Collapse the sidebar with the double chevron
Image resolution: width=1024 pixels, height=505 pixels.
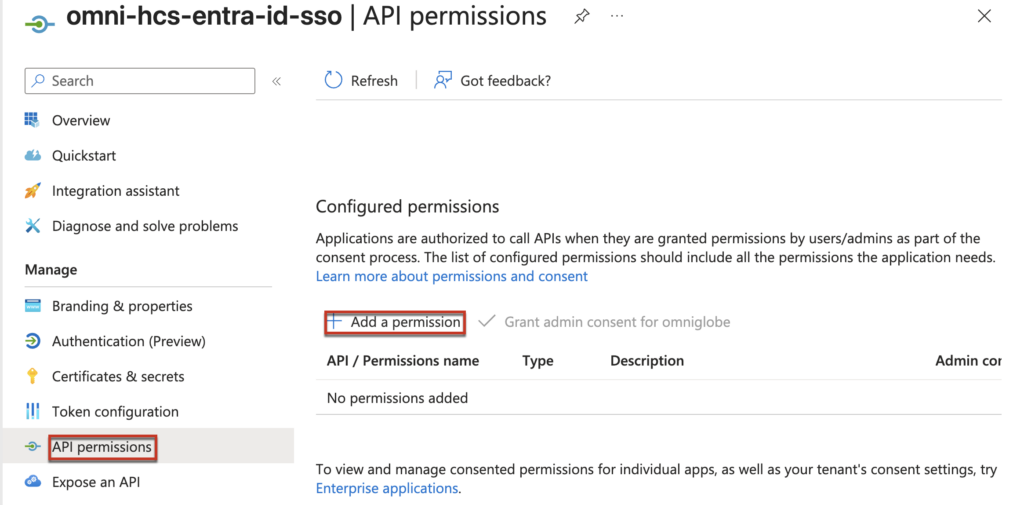tap(277, 81)
